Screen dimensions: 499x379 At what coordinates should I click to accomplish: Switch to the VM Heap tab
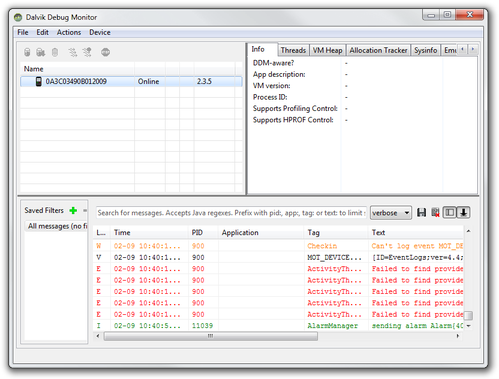[328, 50]
